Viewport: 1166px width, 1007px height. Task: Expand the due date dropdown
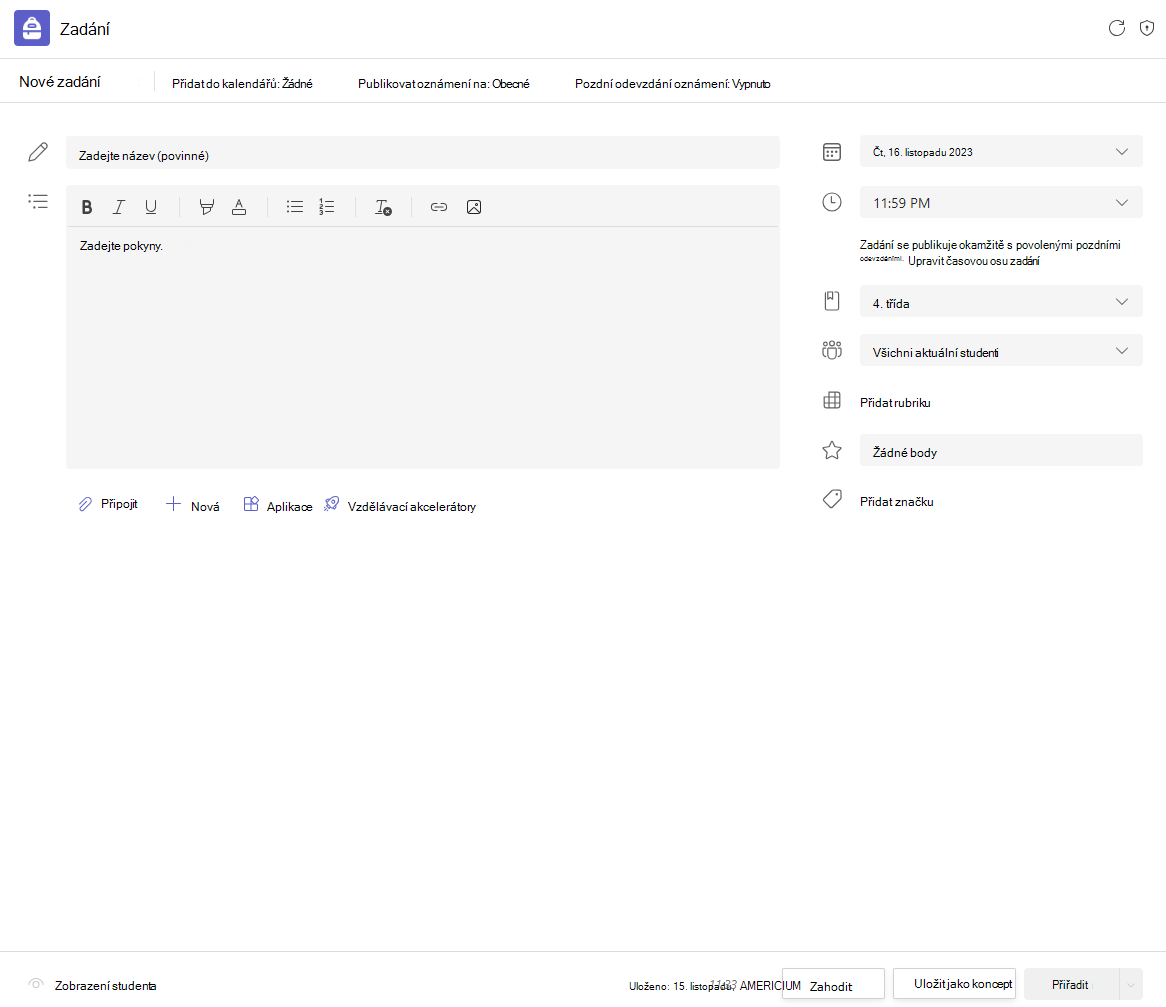pos(1001,152)
